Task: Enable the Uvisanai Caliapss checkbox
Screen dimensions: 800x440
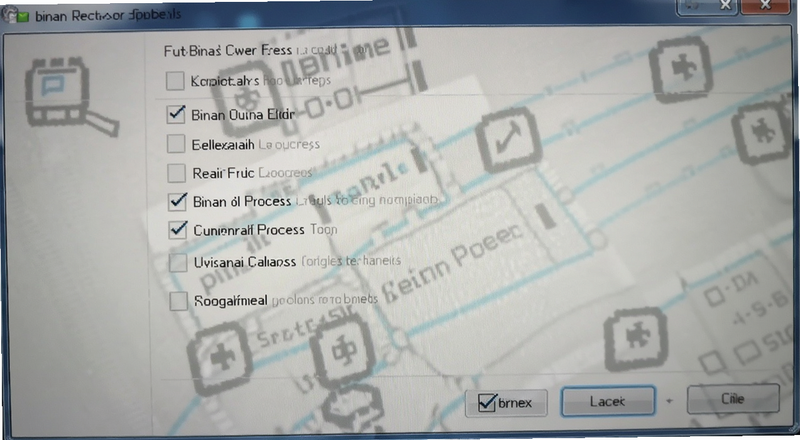Action: pyautogui.click(x=178, y=263)
